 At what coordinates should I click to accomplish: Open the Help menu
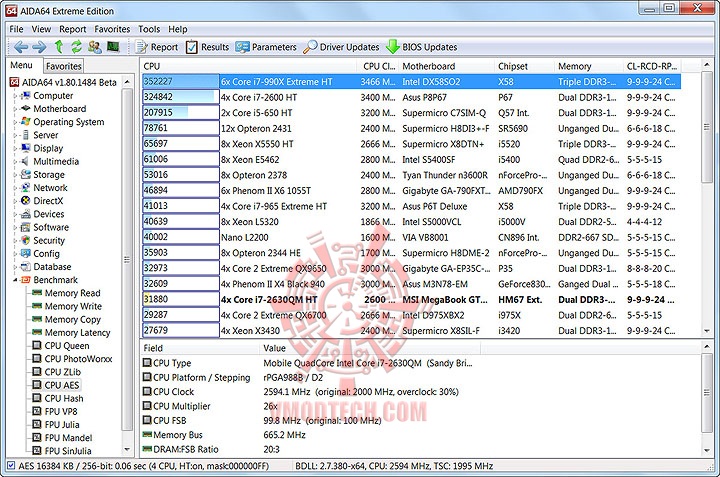tap(178, 29)
